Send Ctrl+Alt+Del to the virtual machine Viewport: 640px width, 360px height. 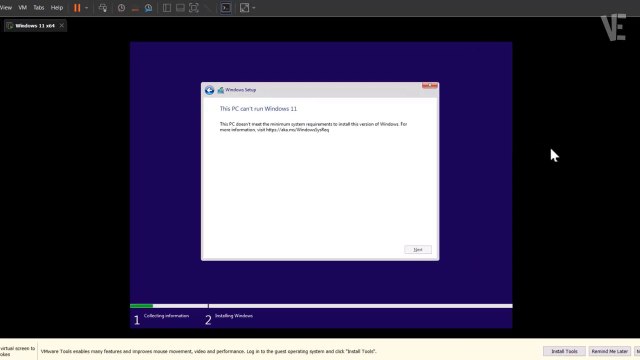[103, 8]
